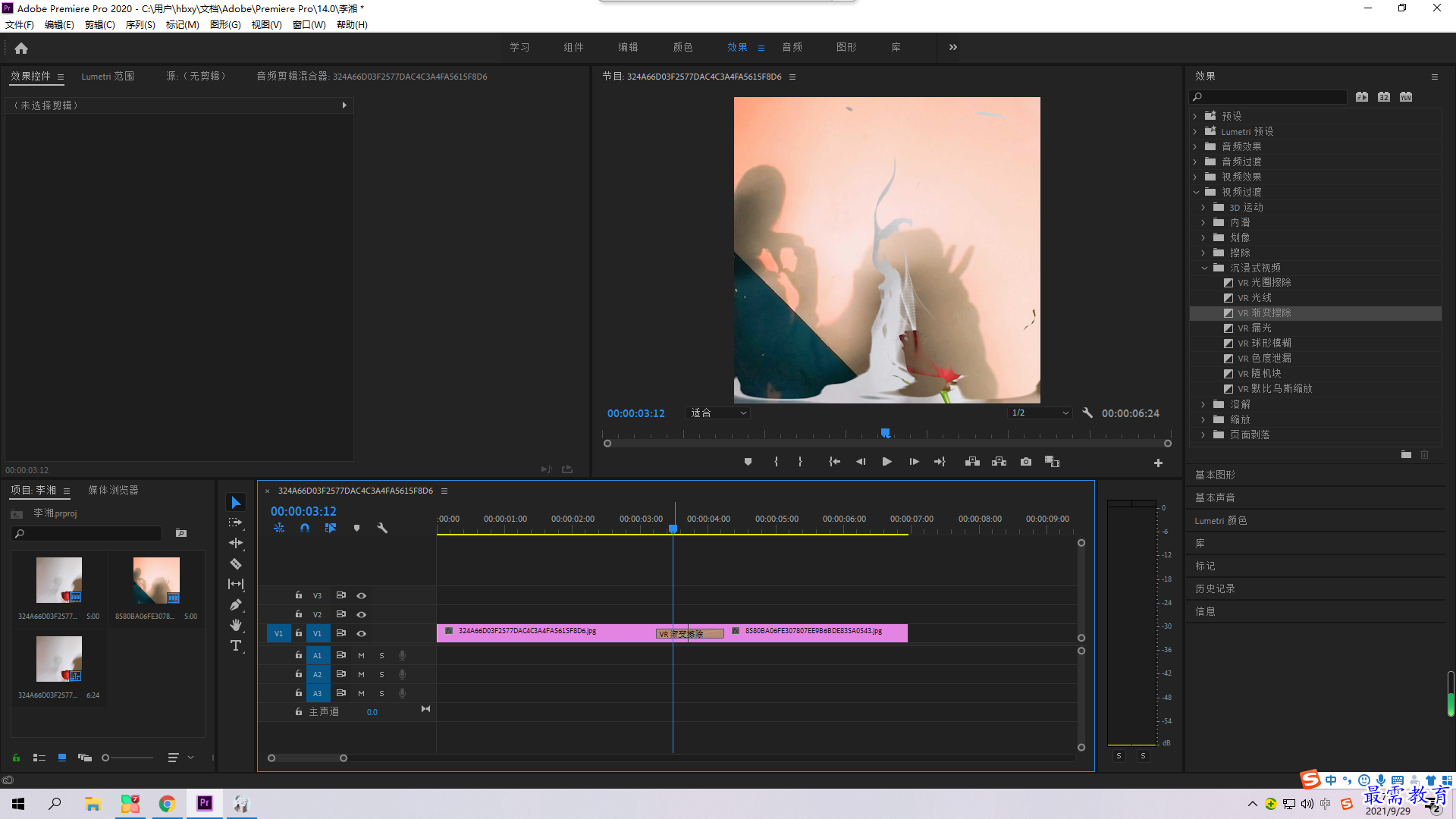Image resolution: width=1456 pixels, height=819 pixels.
Task: Expand the 3D 运动 folder
Action: tap(1203, 207)
